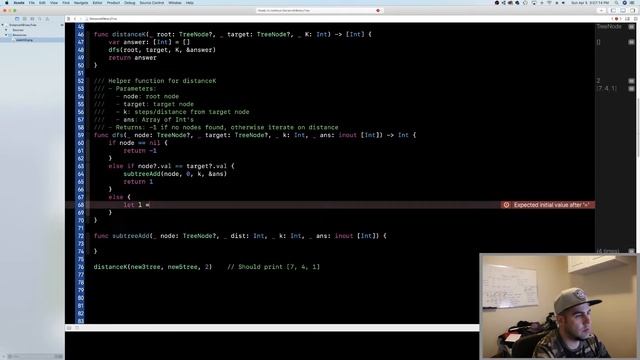Click the Library plus button
This screenshot has width=640, height=360.
601,11
